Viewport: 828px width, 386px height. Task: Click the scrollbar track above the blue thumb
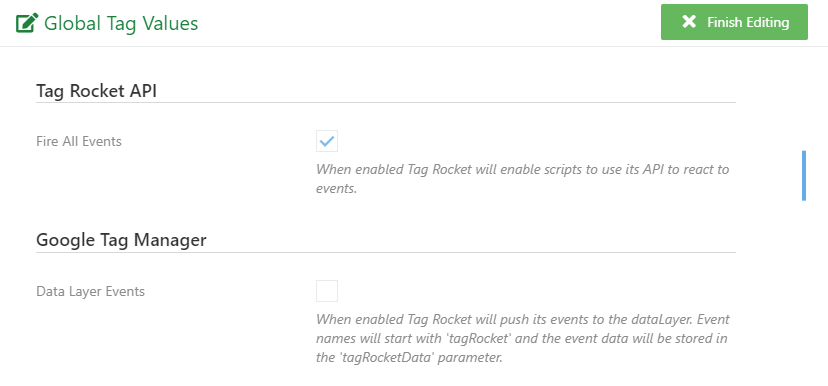804,100
